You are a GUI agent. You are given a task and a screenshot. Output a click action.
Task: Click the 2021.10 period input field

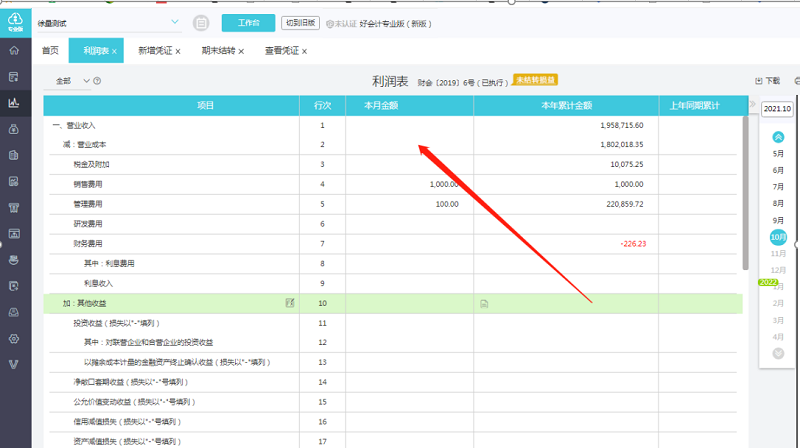coord(777,109)
